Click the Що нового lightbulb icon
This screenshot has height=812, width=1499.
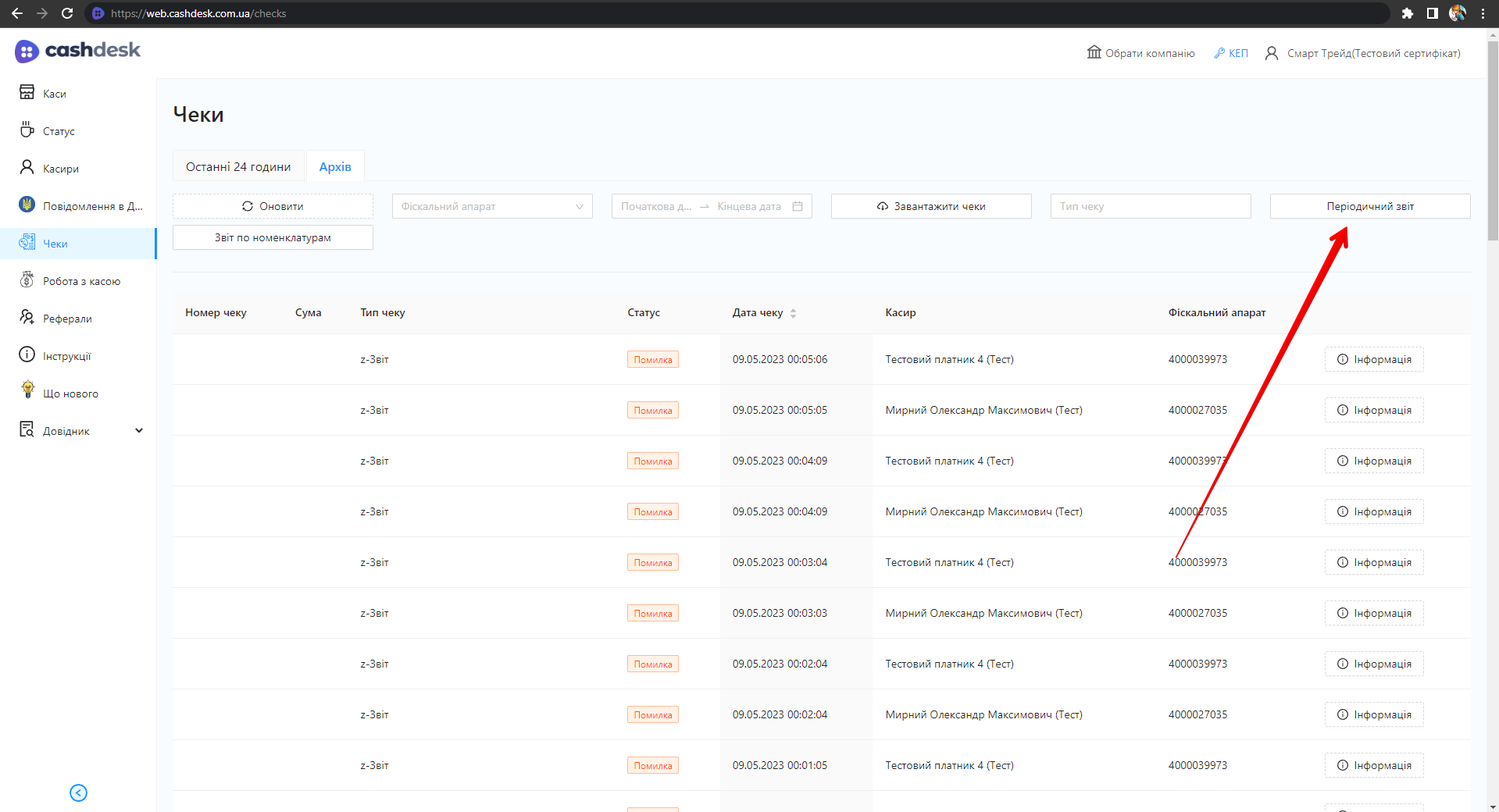coord(27,390)
